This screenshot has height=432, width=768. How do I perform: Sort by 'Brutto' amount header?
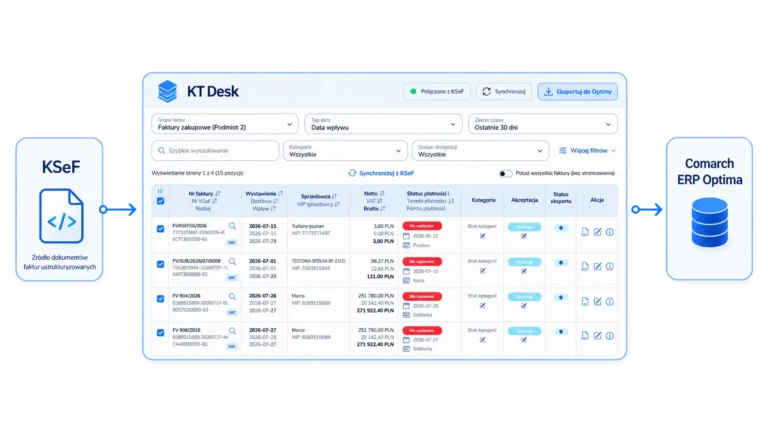coord(374,209)
